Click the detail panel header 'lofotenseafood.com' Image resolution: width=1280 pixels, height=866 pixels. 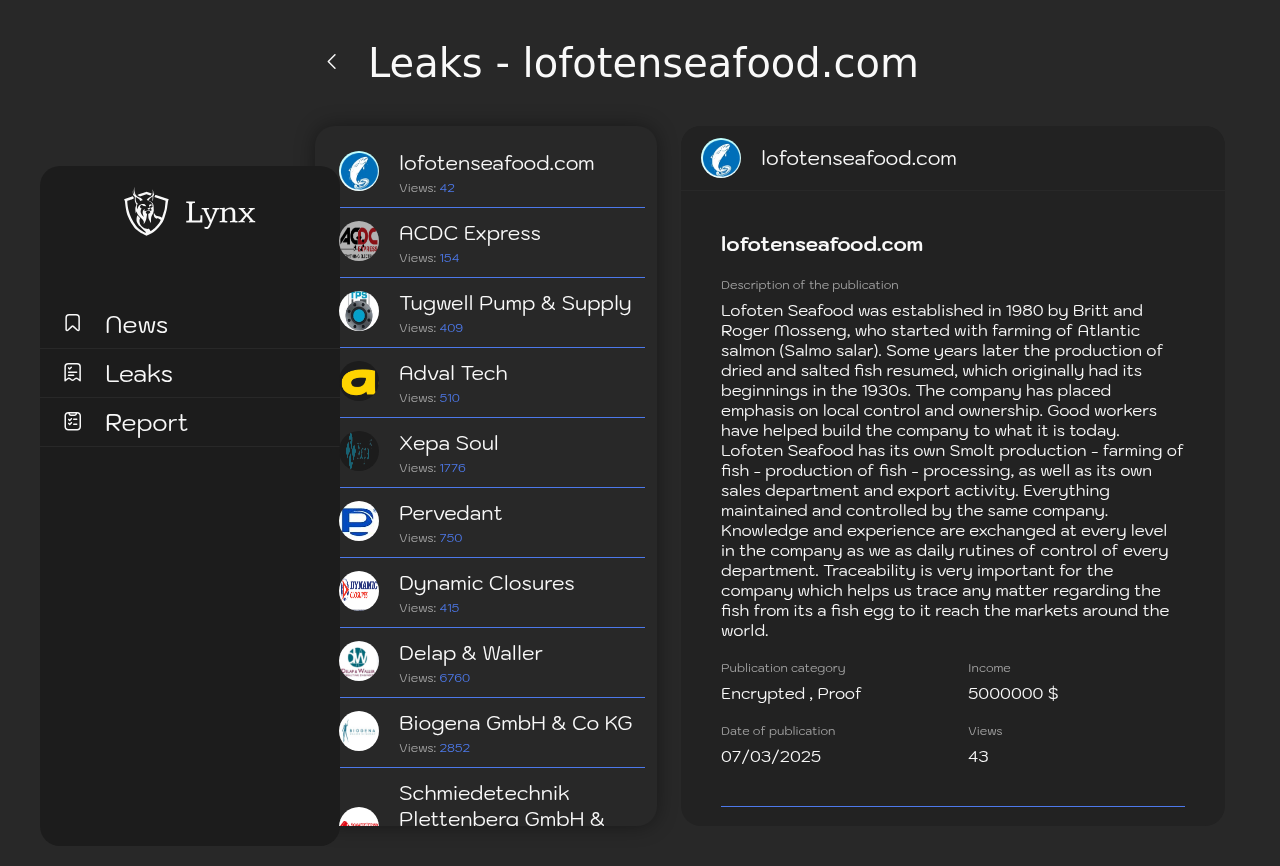[x=859, y=158]
